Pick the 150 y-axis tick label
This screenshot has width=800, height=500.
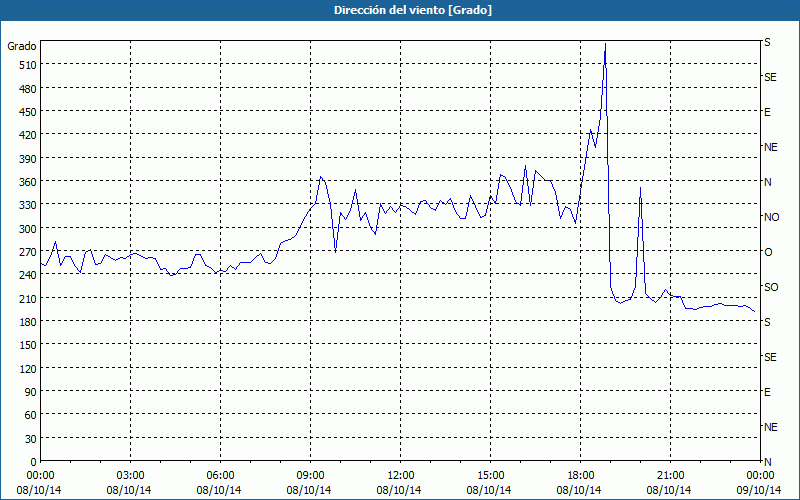[29, 345]
